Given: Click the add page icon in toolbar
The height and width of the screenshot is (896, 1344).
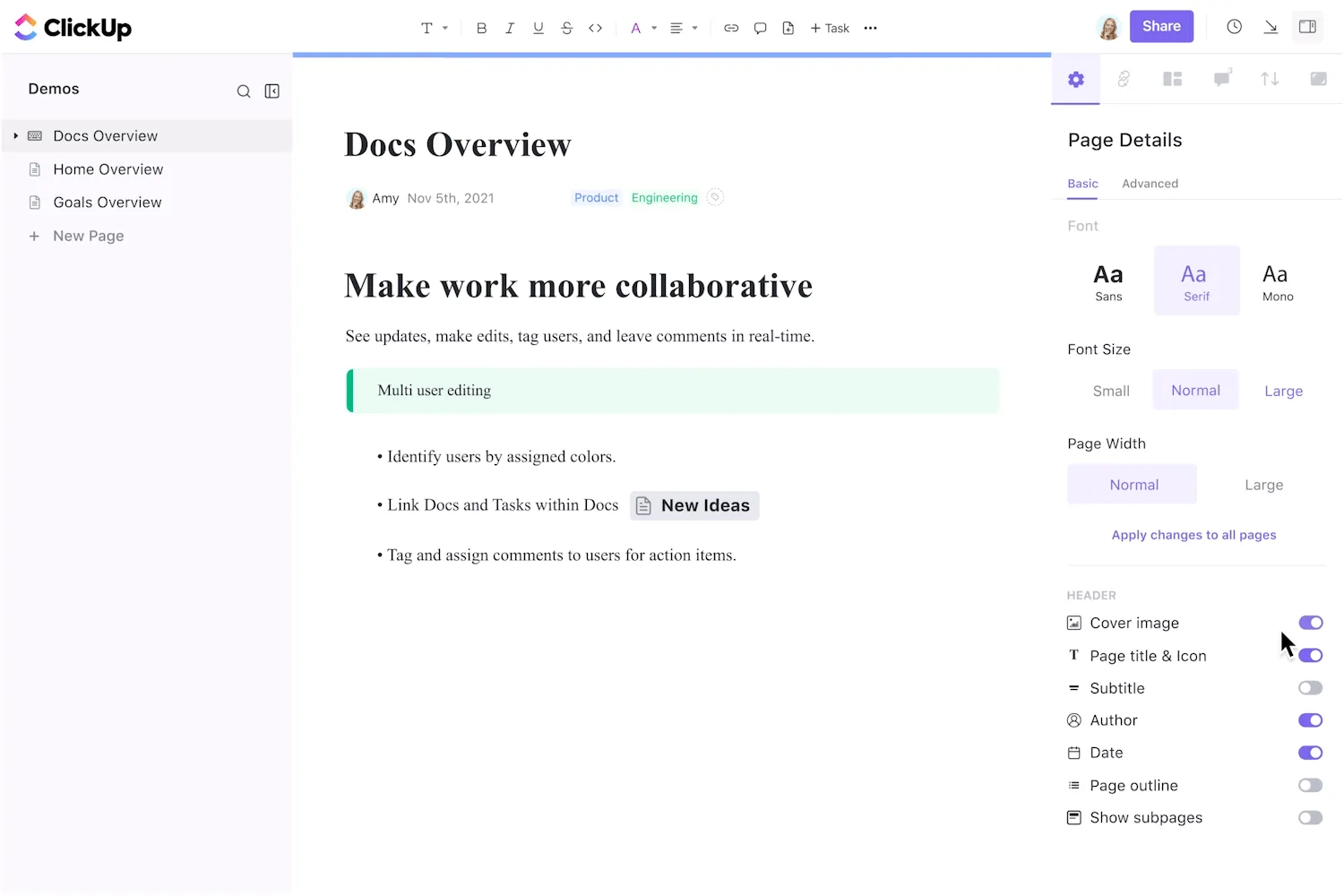Looking at the screenshot, I should pos(788,28).
